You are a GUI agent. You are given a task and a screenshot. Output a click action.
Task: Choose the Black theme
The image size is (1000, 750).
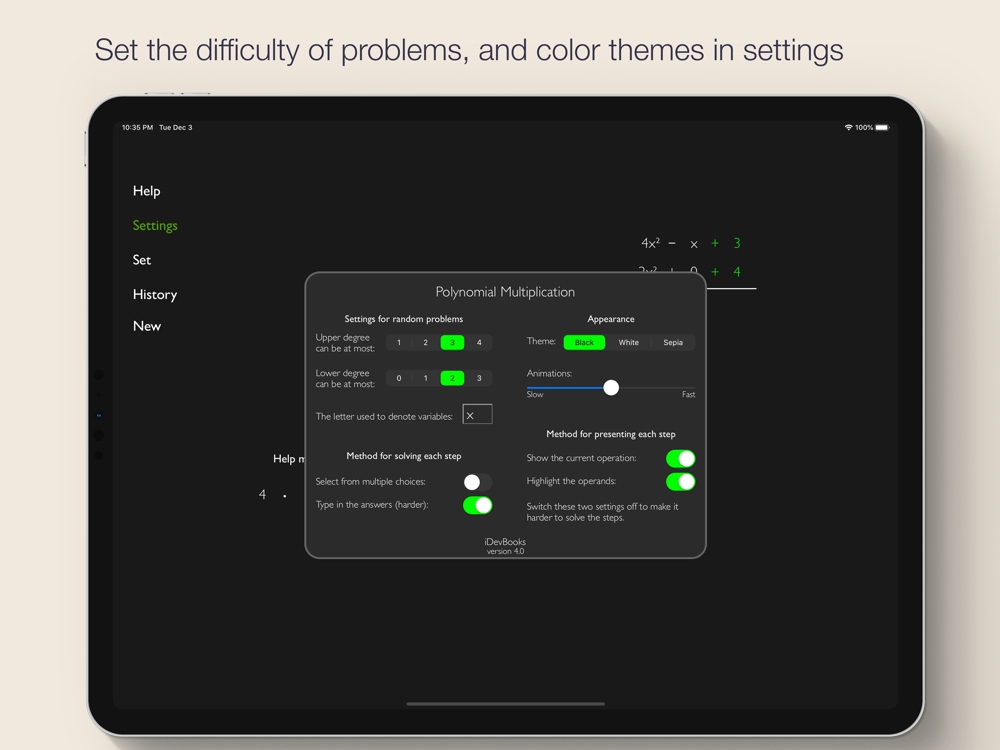tap(584, 342)
